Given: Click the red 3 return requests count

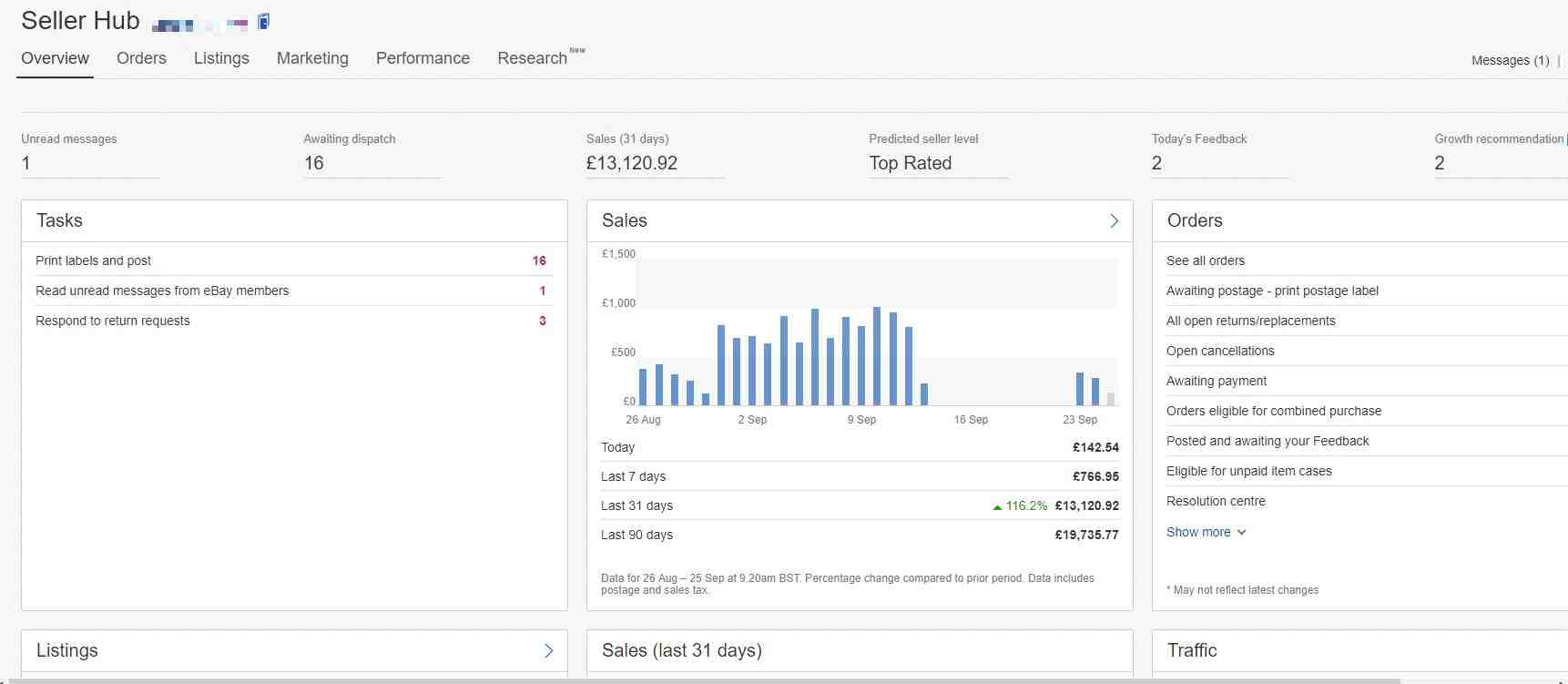Looking at the screenshot, I should click(x=543, y=321).
